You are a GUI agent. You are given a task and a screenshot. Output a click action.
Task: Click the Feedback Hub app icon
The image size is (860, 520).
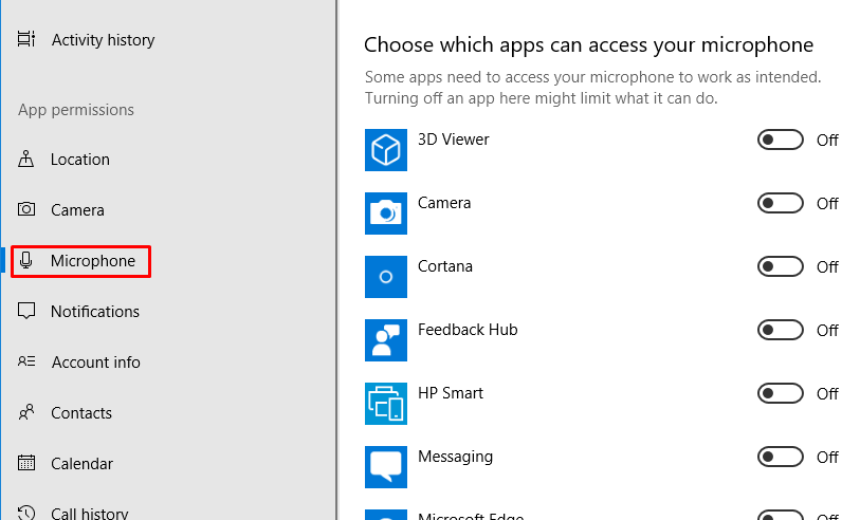(x=386, y=340)
